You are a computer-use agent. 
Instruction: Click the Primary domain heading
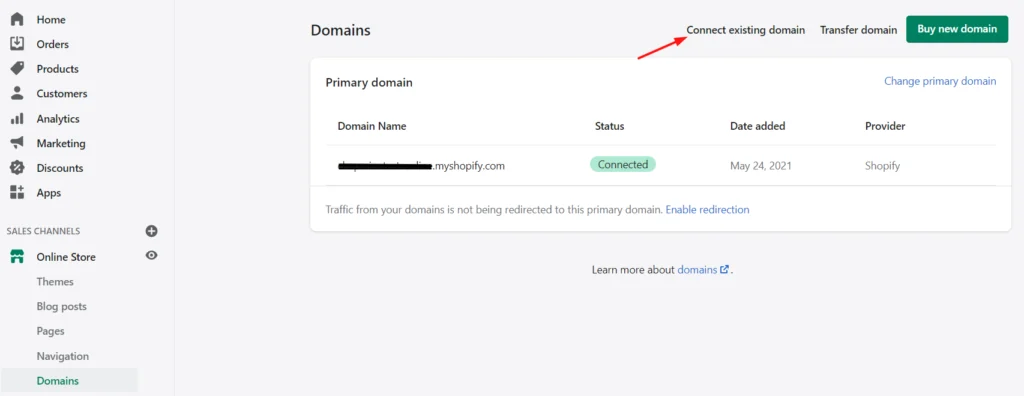click(x=369, y=83)
